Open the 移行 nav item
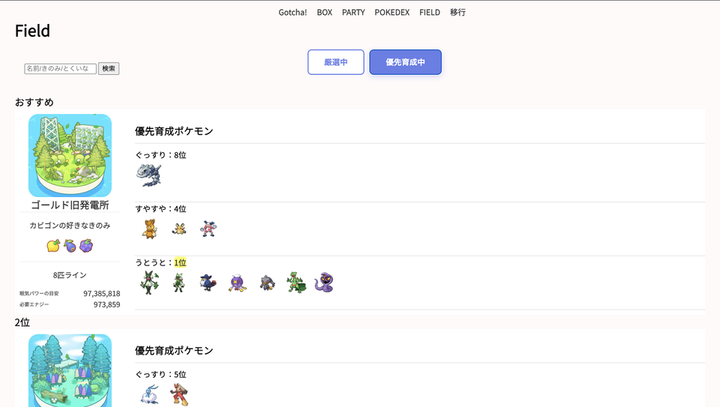 pyautogui.click(x=457, y=12)
